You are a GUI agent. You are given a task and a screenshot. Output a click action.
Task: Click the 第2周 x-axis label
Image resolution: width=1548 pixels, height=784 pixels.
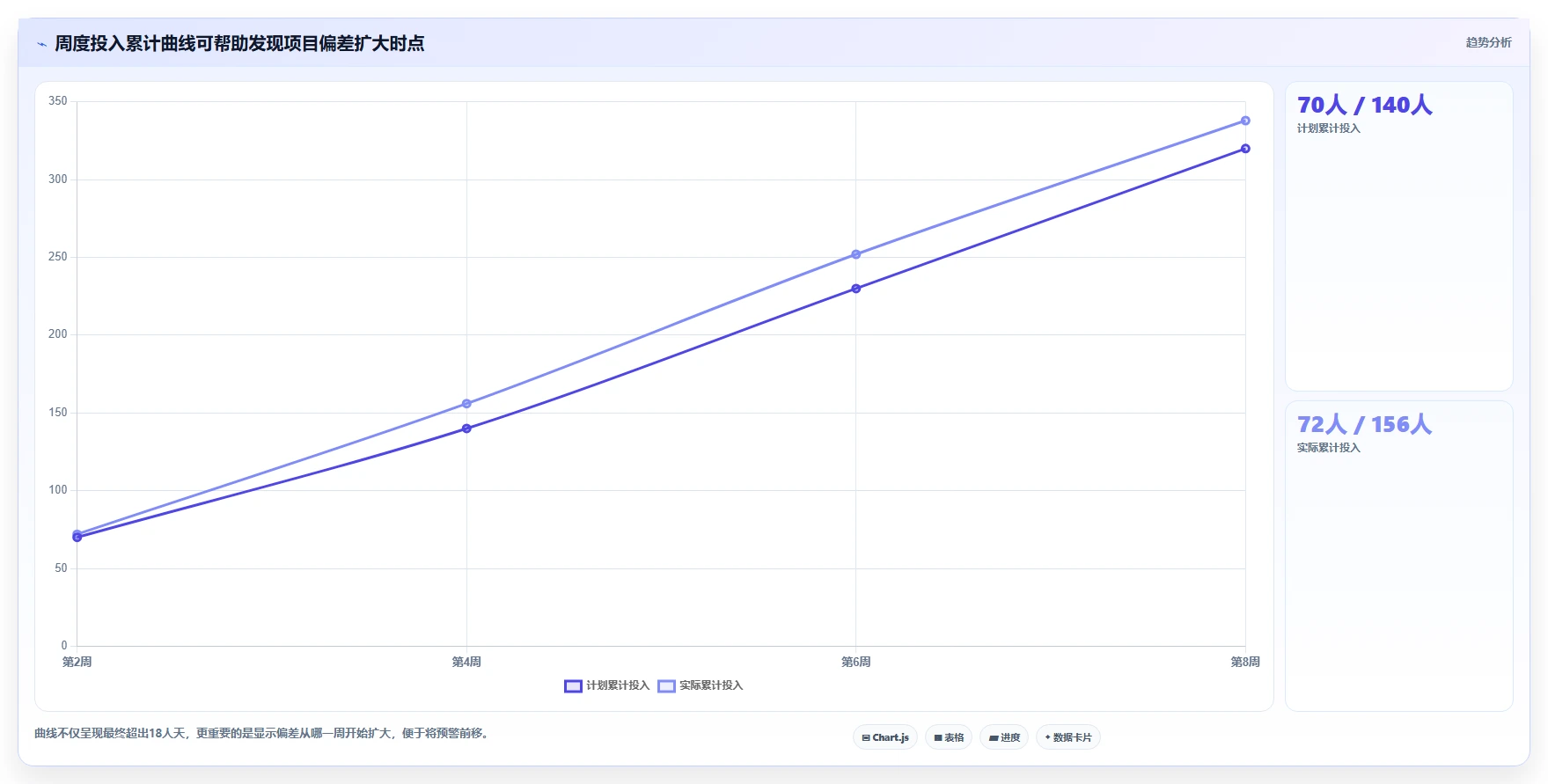tap(77, 662)
